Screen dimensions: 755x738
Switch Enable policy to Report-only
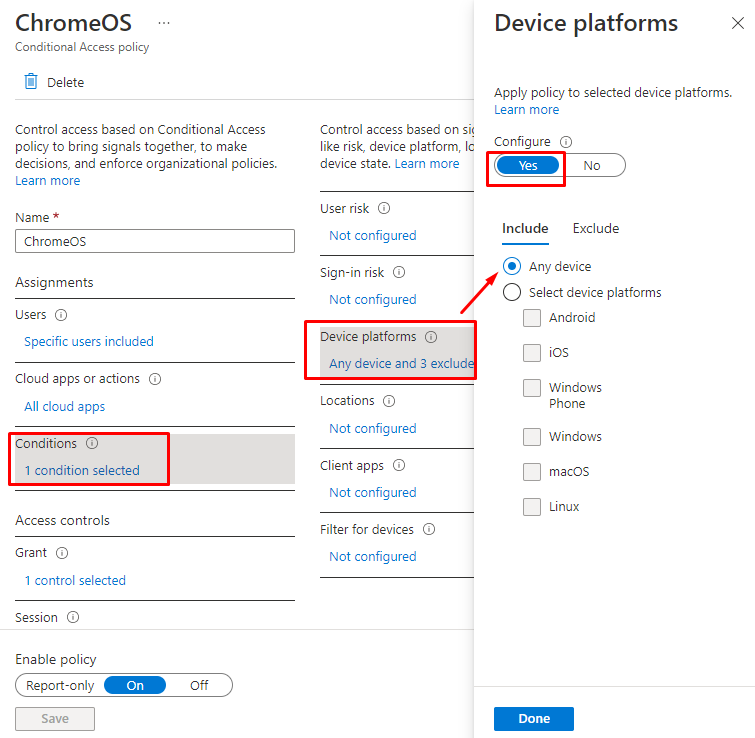coord(60,685)
